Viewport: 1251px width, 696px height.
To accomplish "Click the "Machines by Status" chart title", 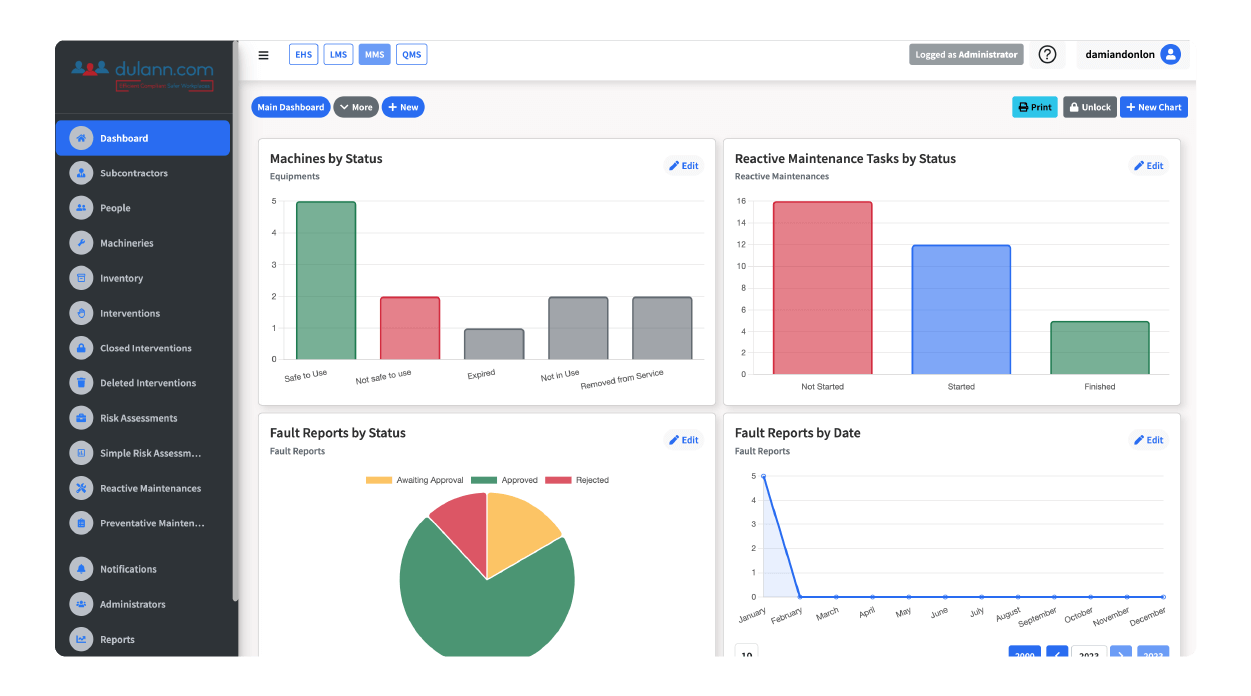I will (326, 158).
